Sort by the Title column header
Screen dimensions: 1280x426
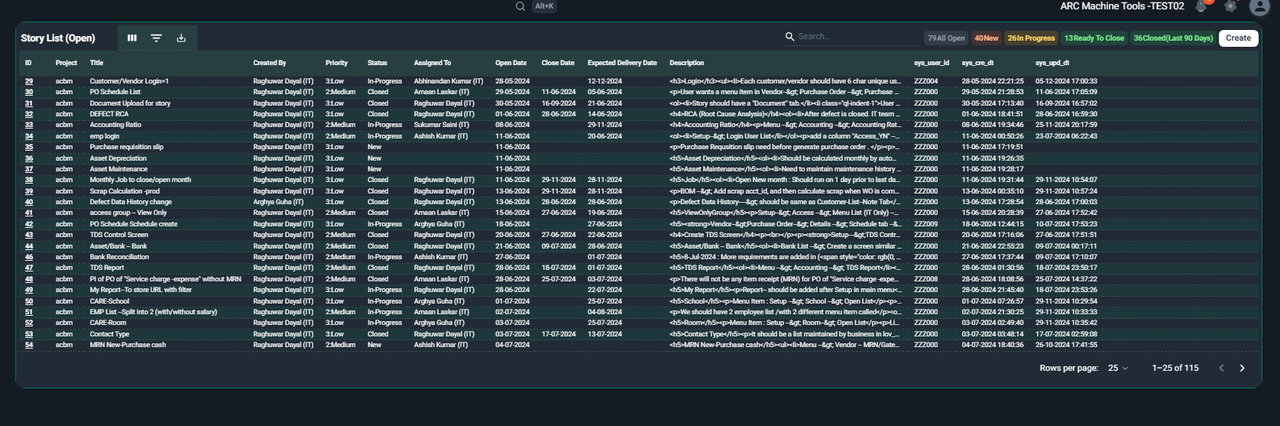[96, 63]
